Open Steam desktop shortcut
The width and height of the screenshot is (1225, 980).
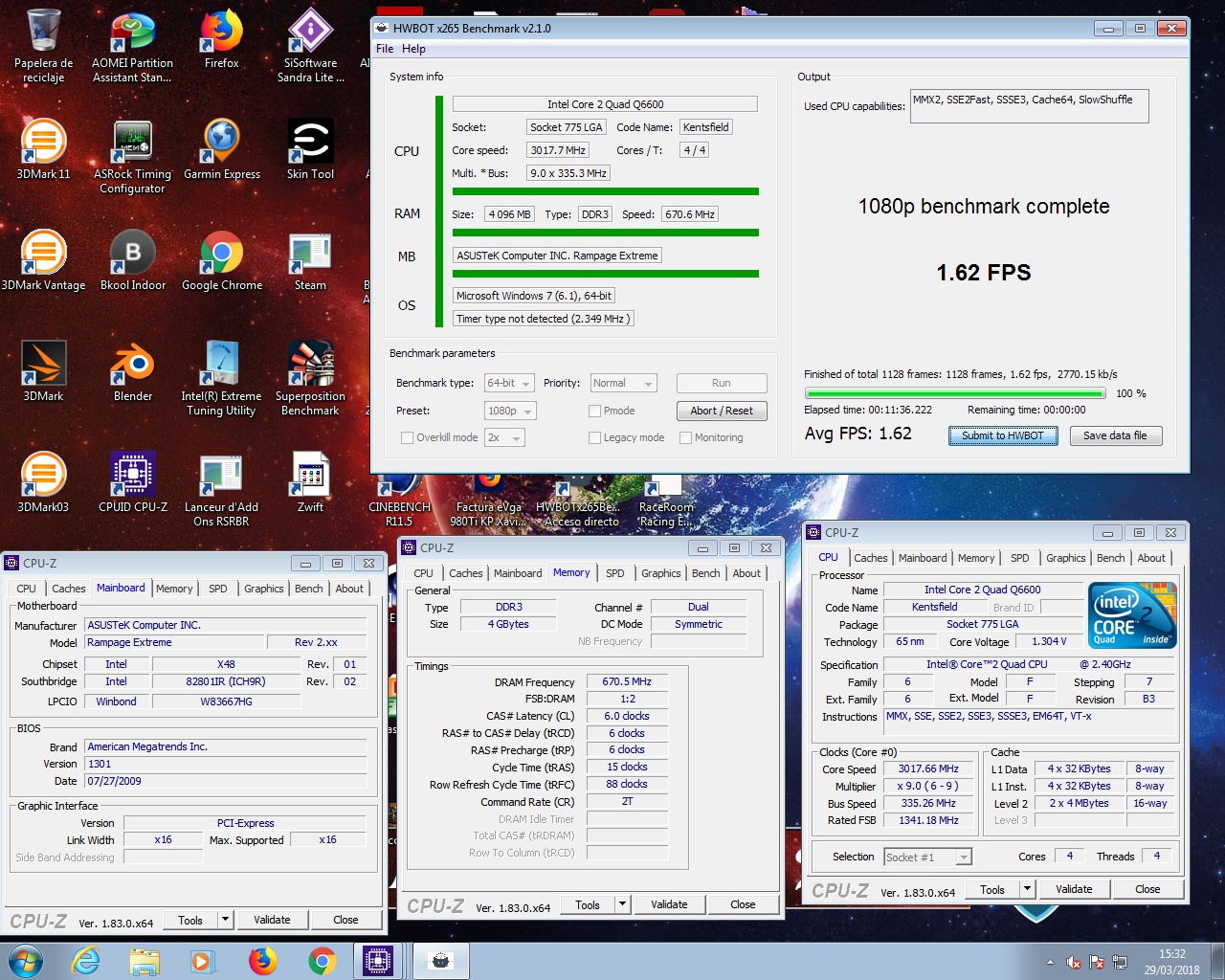[x=310, y=261]
